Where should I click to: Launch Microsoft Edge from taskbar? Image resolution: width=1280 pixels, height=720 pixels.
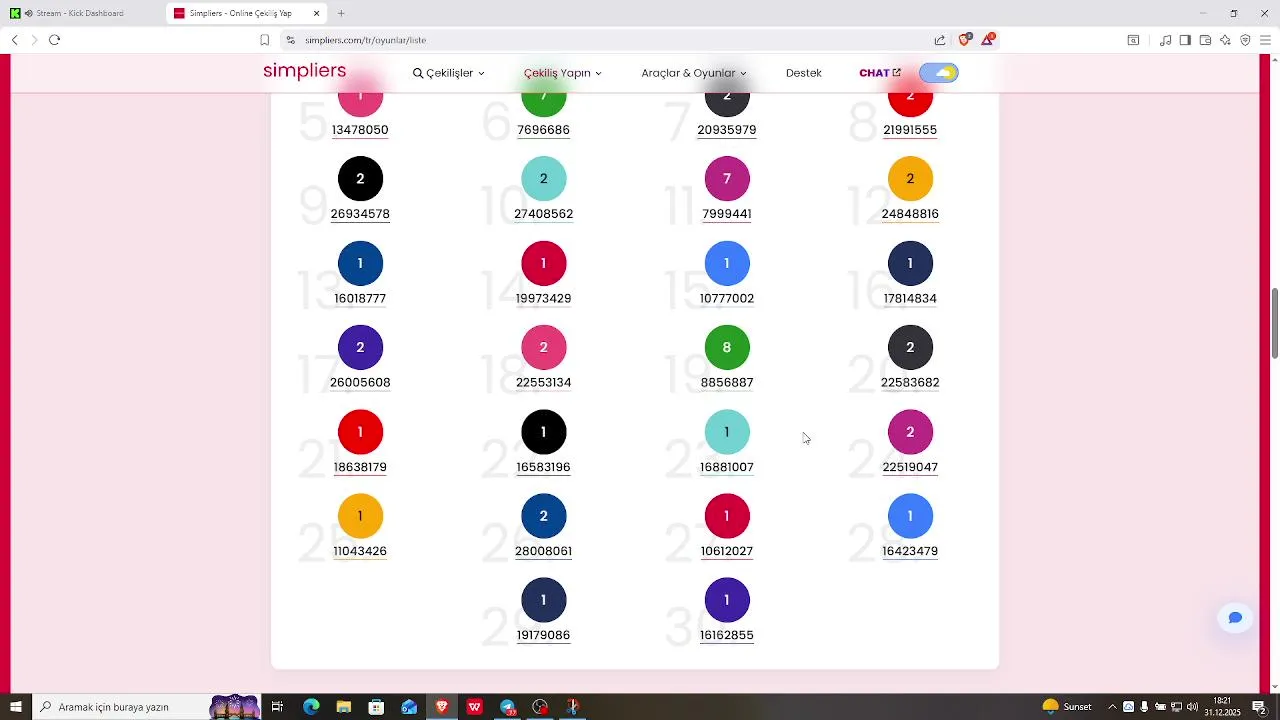311,707
